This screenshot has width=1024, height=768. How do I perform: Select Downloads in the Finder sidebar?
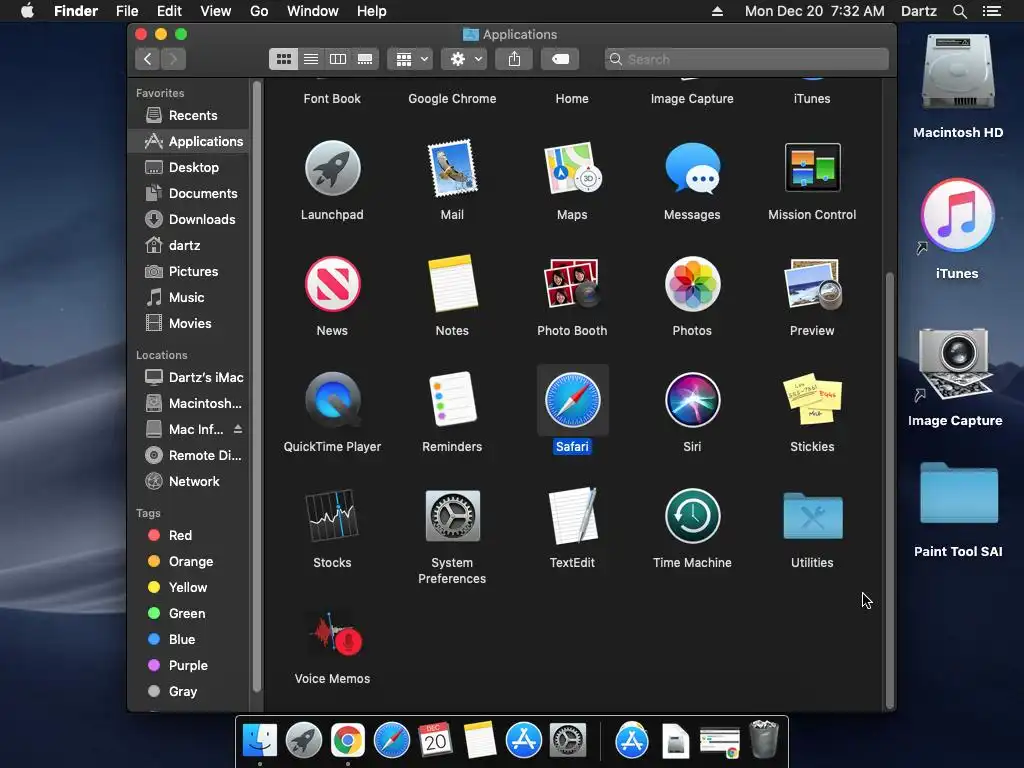[189, 219]
